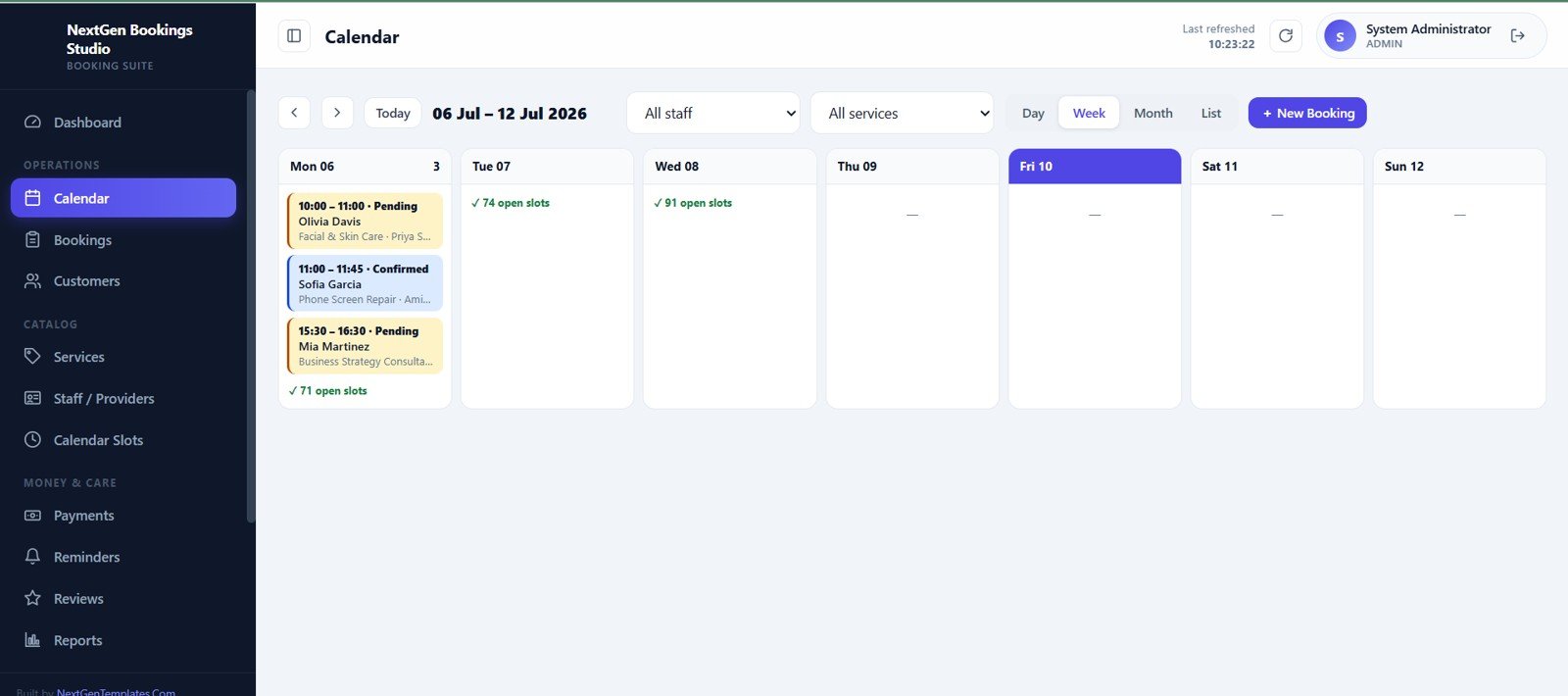Select the Thu 09 day header

click(x=912, y=167)
